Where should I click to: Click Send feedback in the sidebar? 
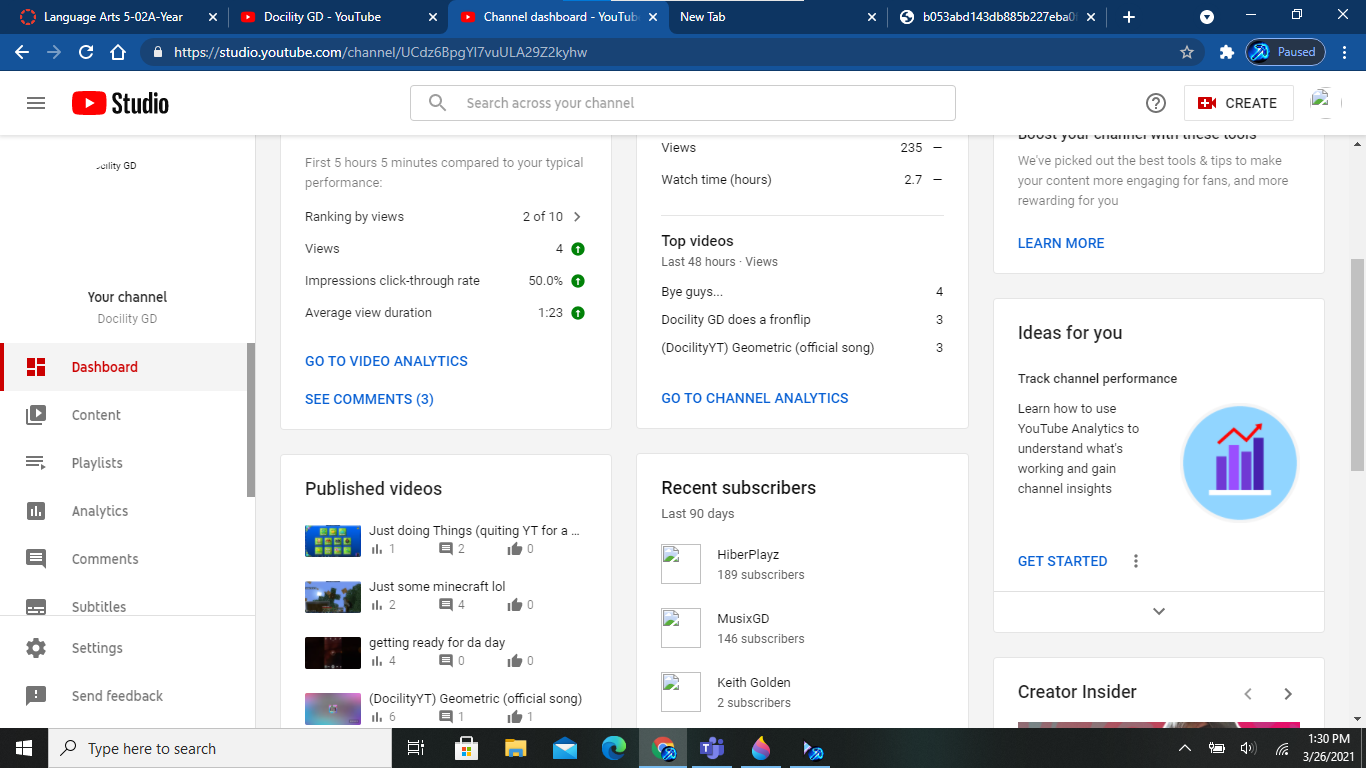click(117, 696)
